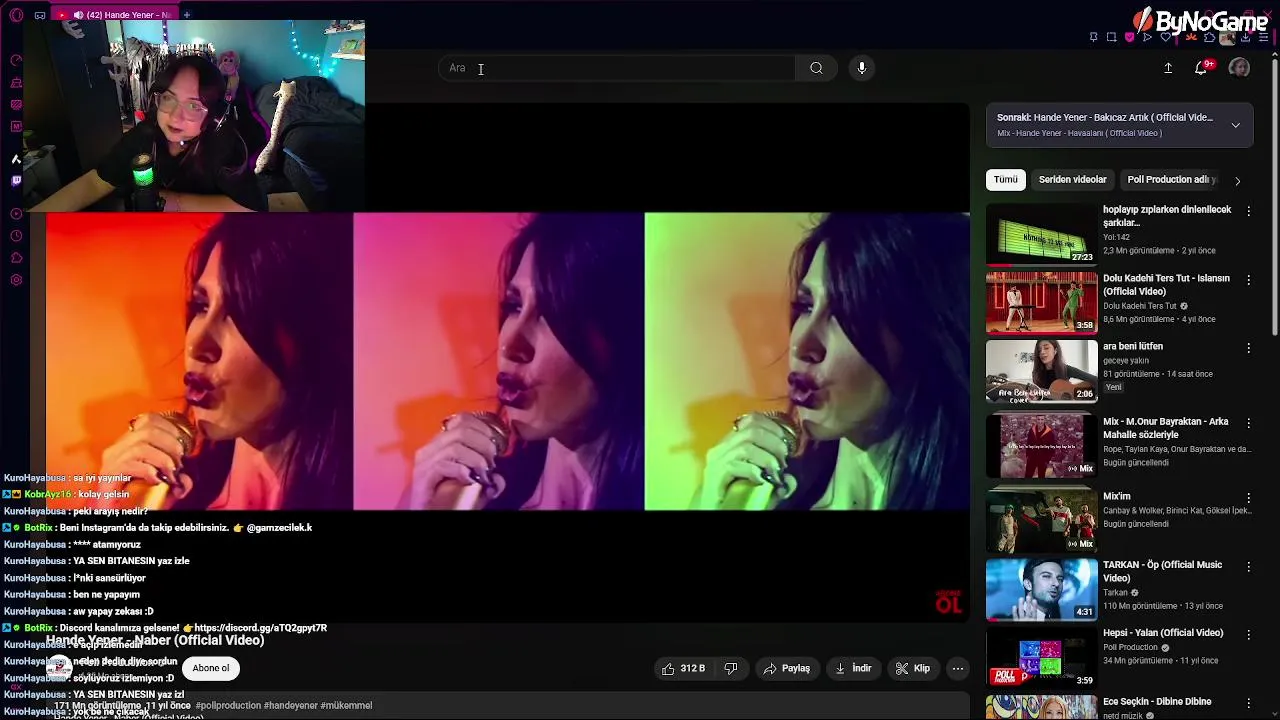The image size is (1280, 720).
Task: Click the pin icon in address bar
Action: coord(1093,37)
